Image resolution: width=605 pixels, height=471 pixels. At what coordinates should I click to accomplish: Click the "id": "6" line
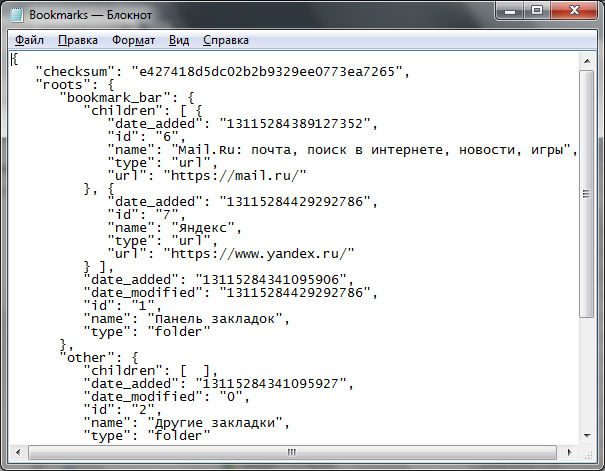[x=147, y=137]
